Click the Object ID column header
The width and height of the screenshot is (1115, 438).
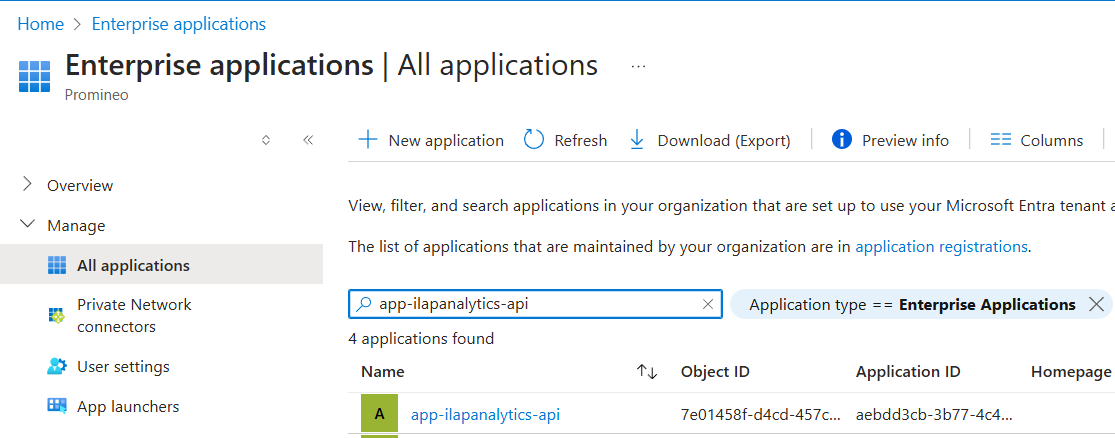tap(715, 371)
